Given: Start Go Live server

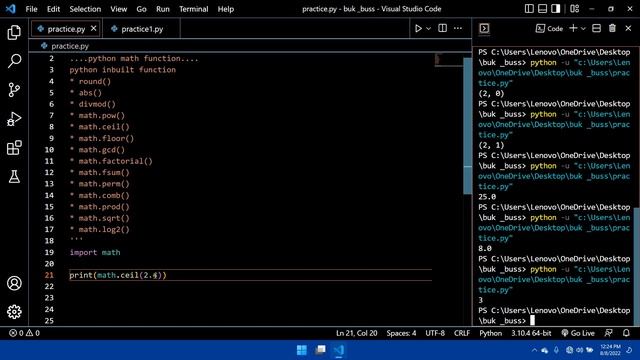Looking at the screenshot, I should tap(578, 333).
